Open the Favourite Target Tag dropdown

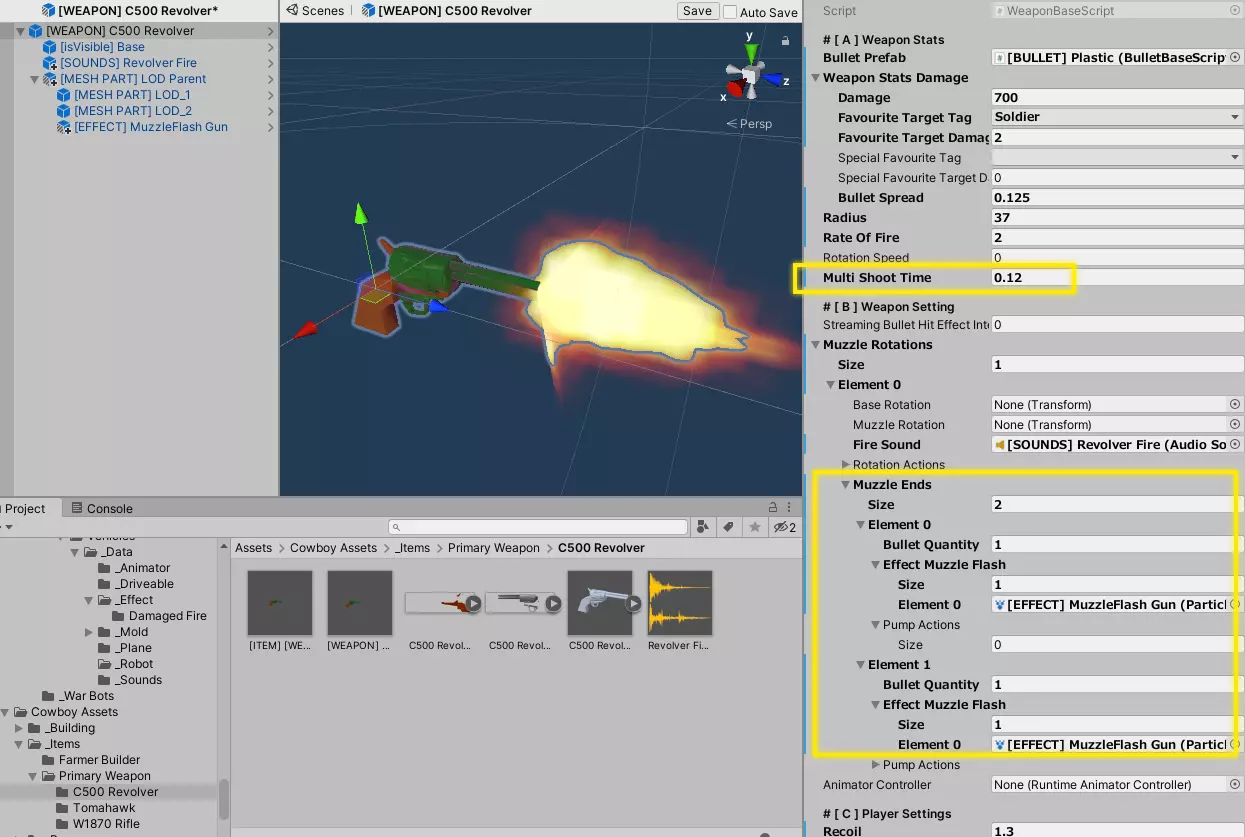[x=1116, y=117]
